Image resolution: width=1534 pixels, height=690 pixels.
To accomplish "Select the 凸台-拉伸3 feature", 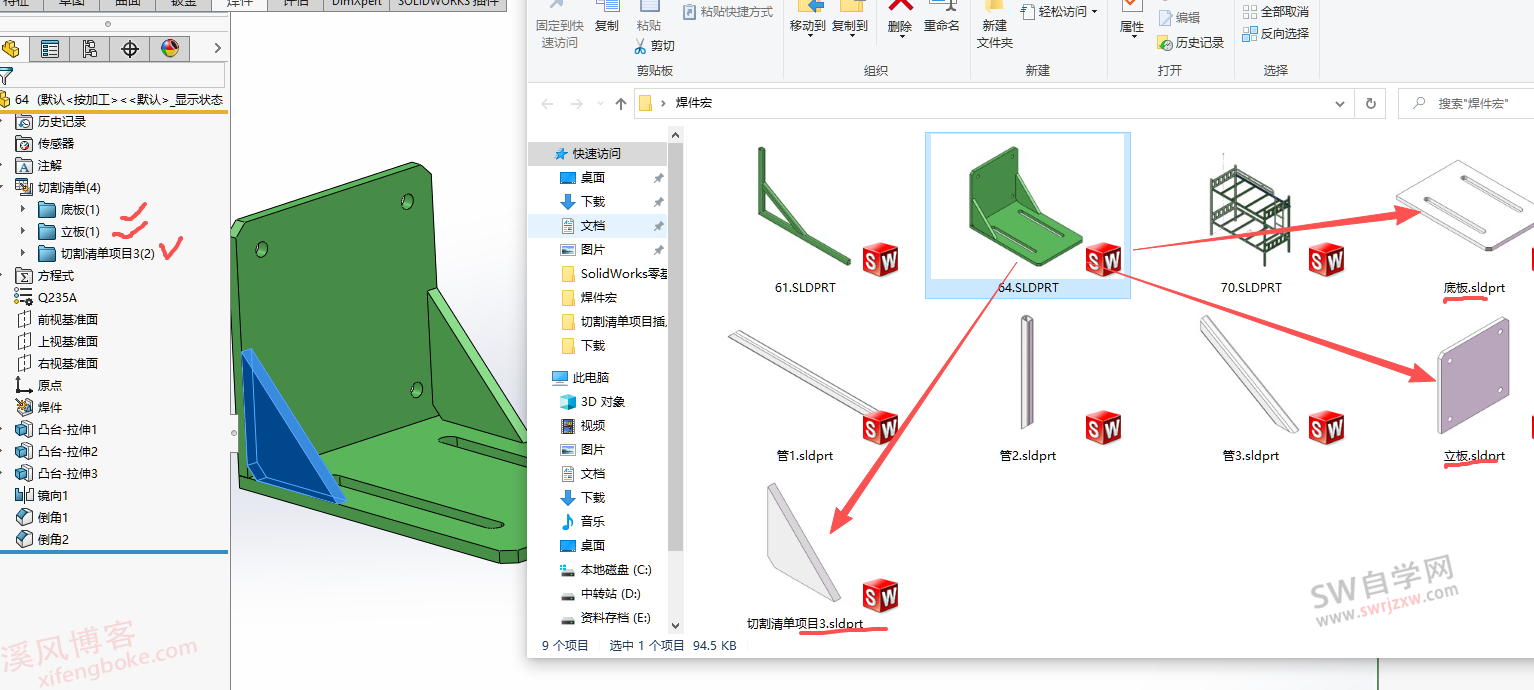I will click(57, 474).
